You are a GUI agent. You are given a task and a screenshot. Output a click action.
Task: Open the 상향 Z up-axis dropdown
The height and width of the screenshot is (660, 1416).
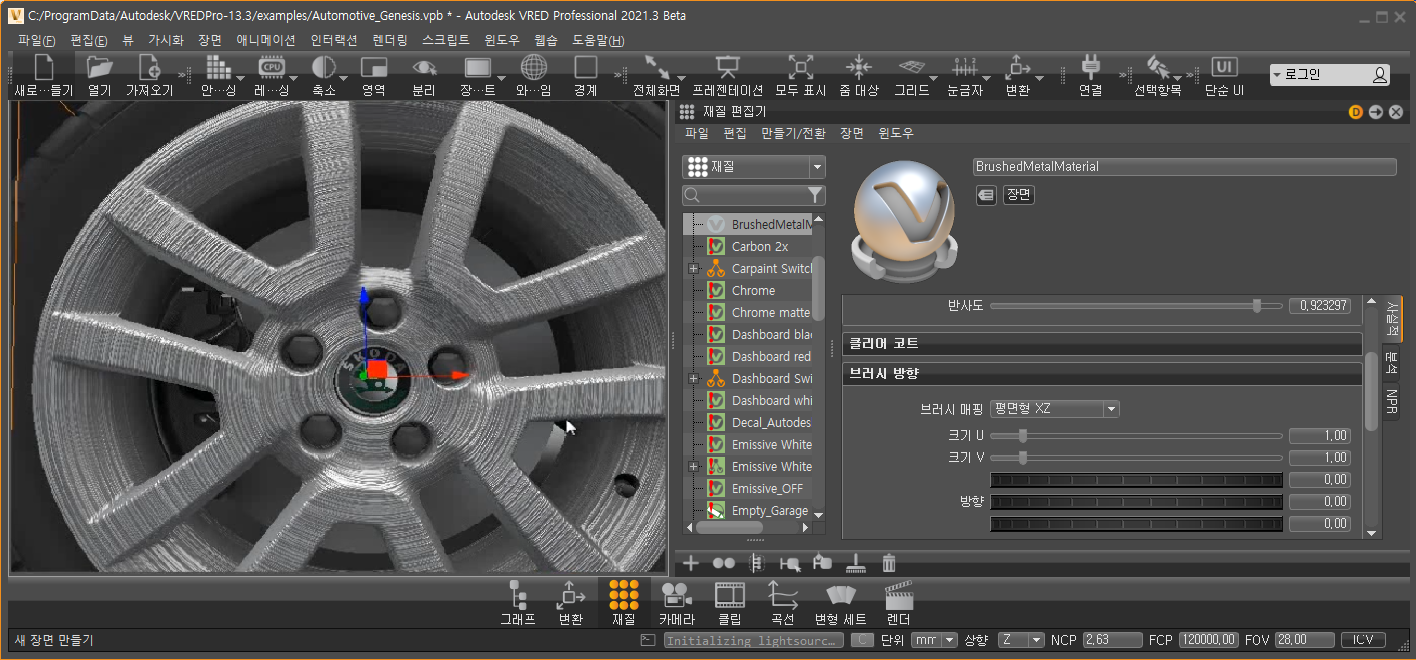click(x=1021, y=640)
